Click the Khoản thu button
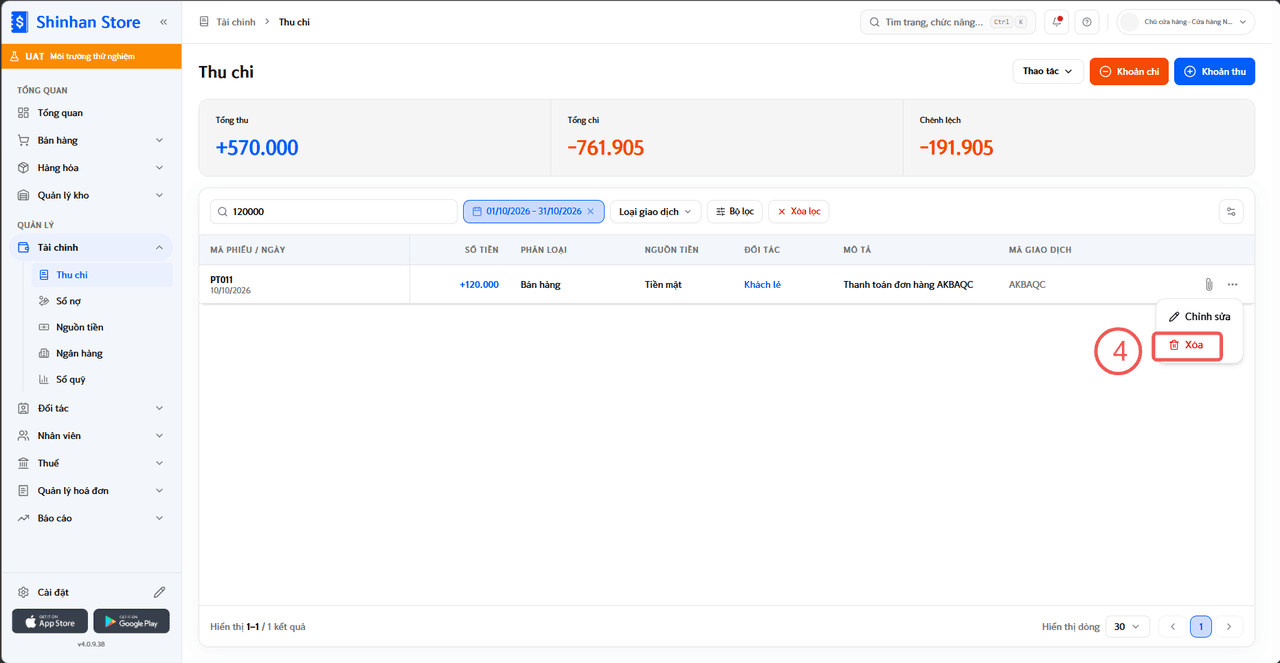 (1214, 71)
